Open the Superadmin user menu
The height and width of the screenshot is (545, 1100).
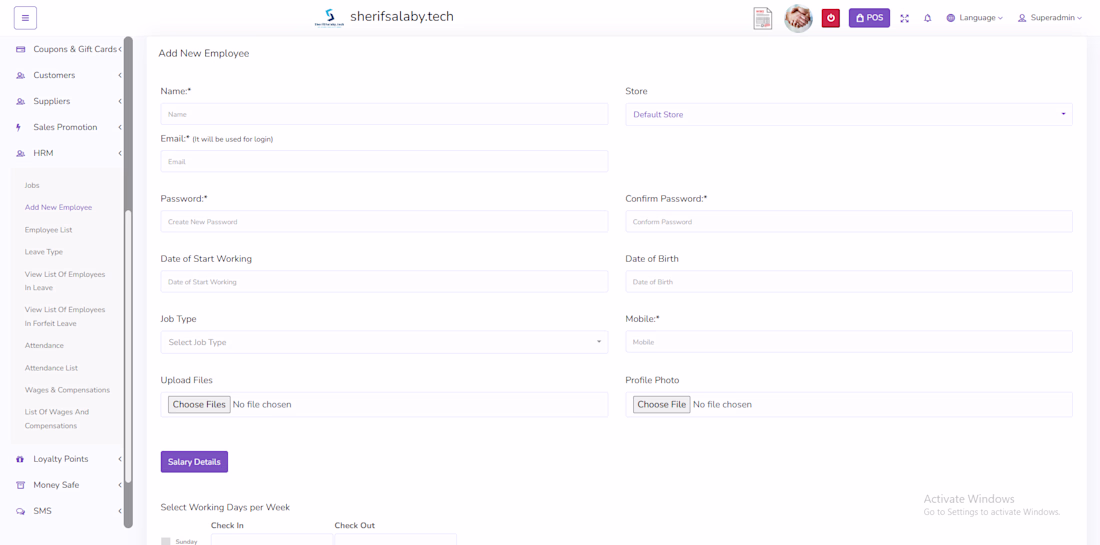1049,18
